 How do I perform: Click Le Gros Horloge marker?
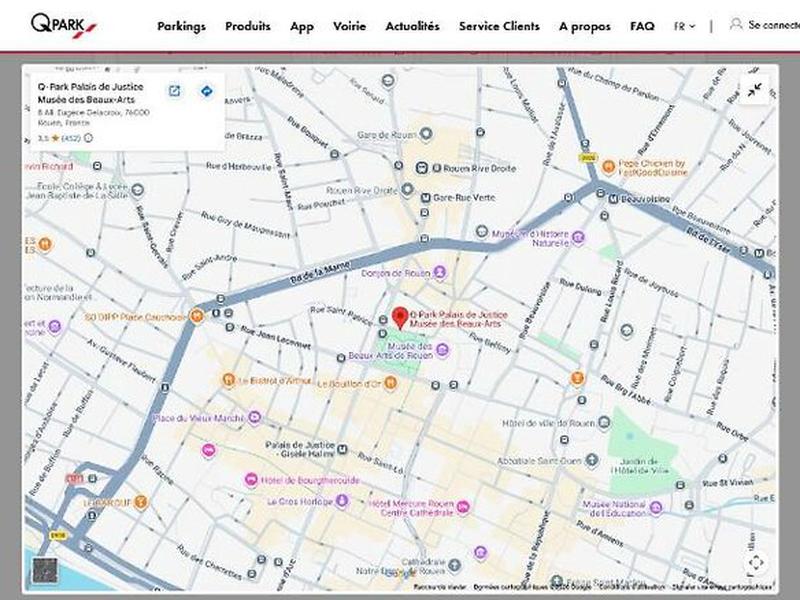point(342,501)
